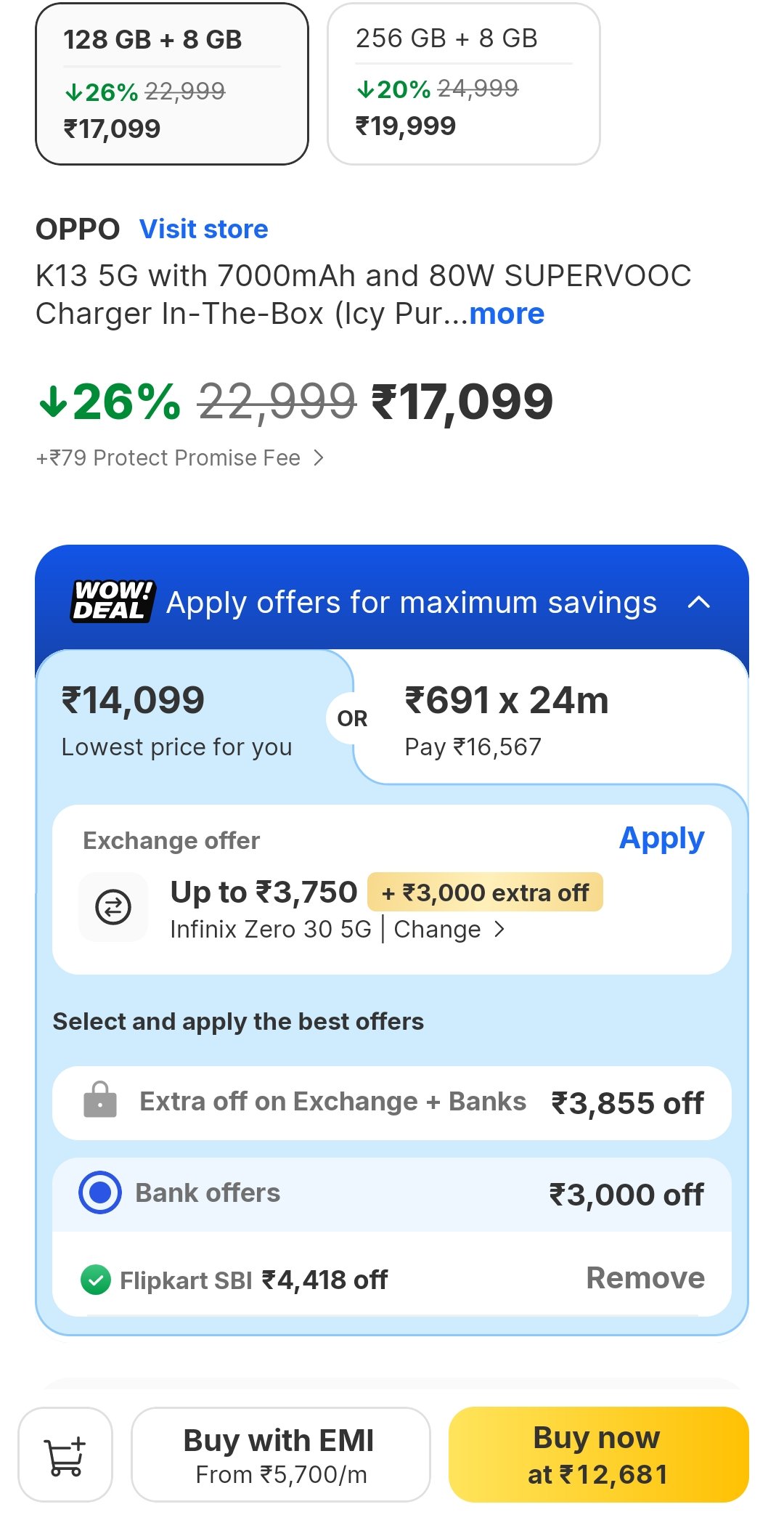Change the Infinix Zero 30 5G exchange device
Image resolution: width=784 pixels, height=1520 pixels.
point(449,930)
